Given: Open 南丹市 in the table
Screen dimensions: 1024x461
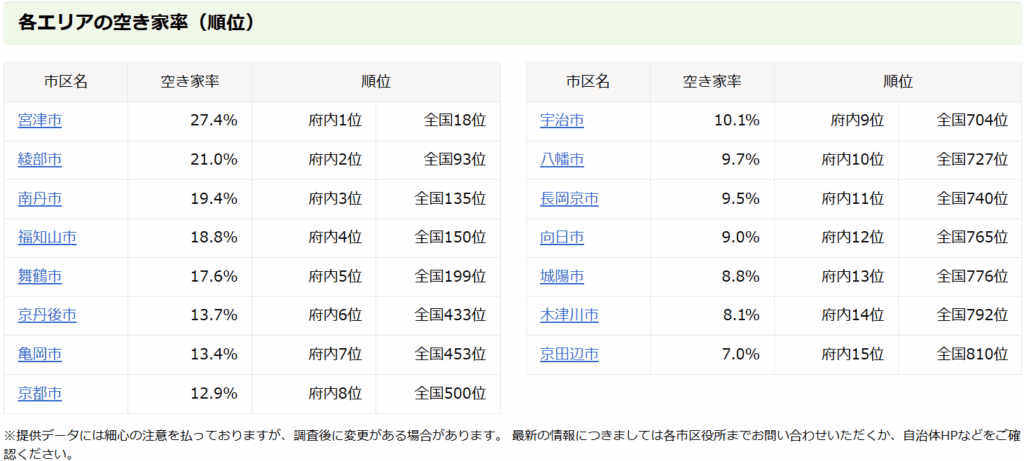Looking at the screenshot, I should click(40, 198).
